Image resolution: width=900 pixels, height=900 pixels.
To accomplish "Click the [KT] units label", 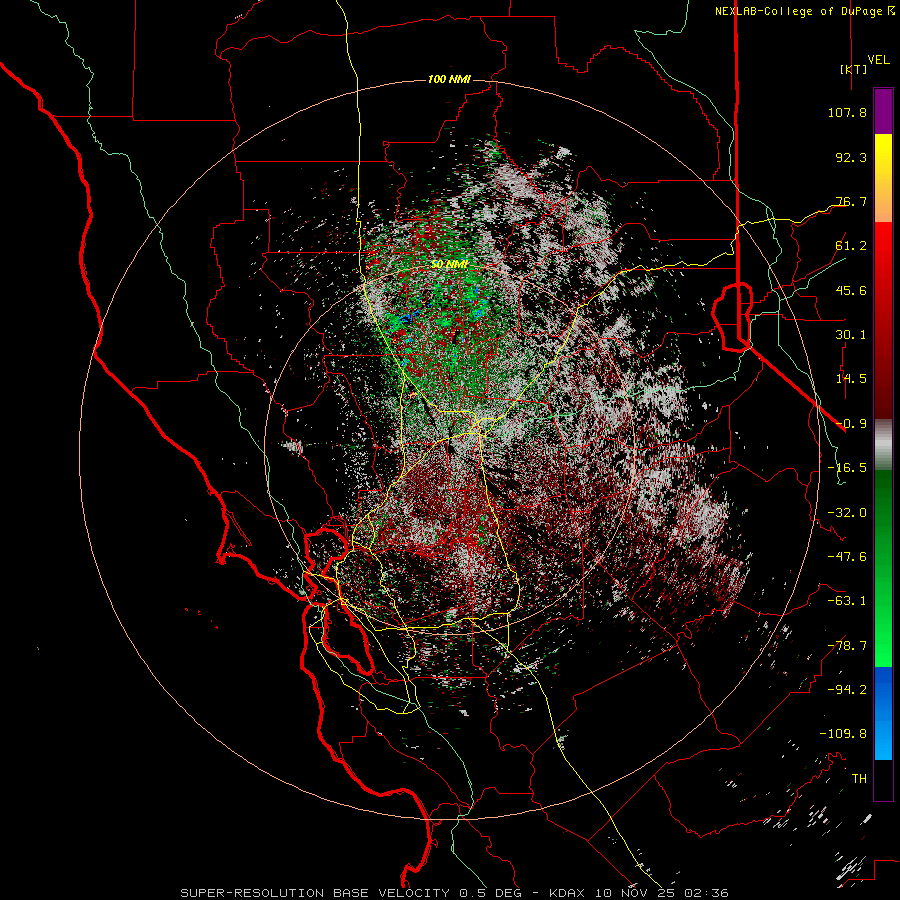I will (x=854, y=69).
